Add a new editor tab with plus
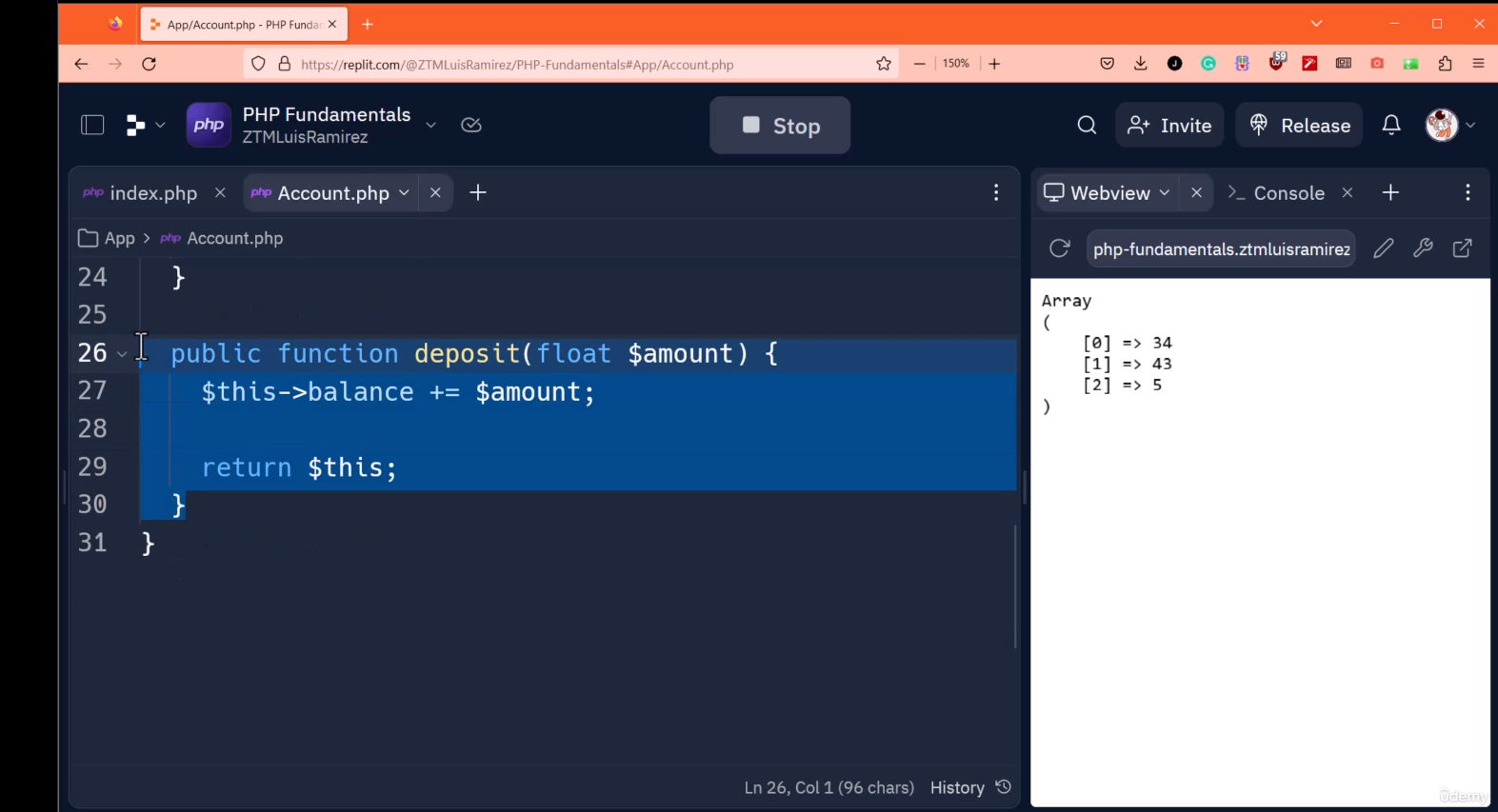Viewport: 1498px width, 812px height. (478, 193)
